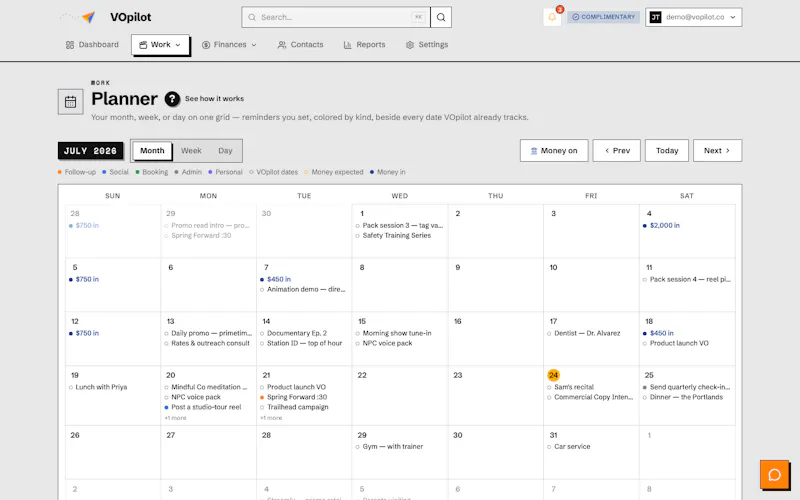
Task: Click the Planner help question mark icon
Action: pos(172,99)
